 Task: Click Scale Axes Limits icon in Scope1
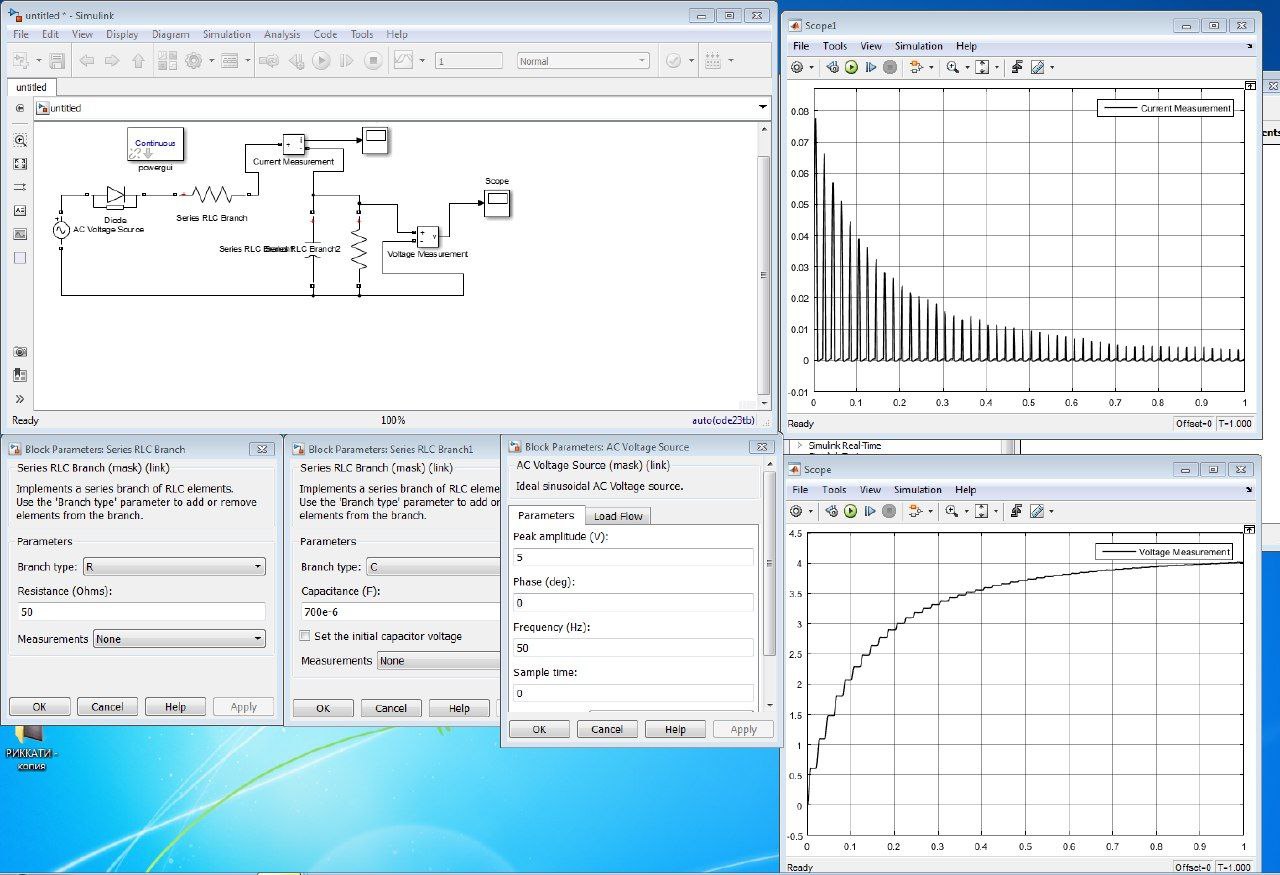(982, 67)
